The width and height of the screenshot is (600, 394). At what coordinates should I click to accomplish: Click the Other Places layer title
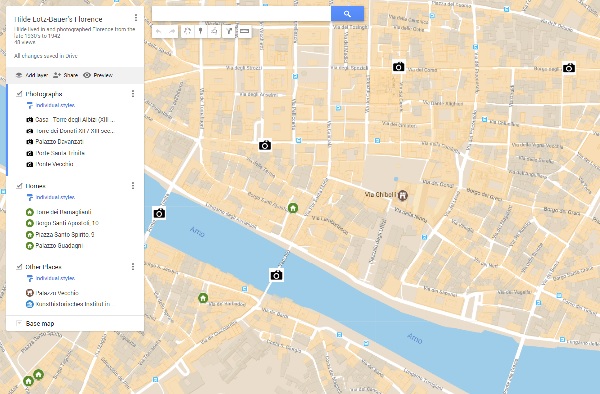[43, 267]
